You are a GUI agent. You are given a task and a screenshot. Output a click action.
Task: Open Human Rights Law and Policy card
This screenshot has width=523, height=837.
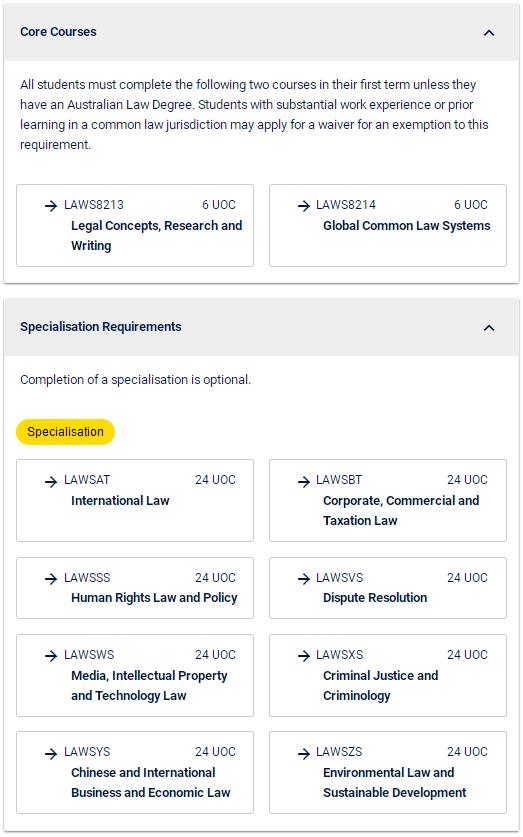point(135,588)
